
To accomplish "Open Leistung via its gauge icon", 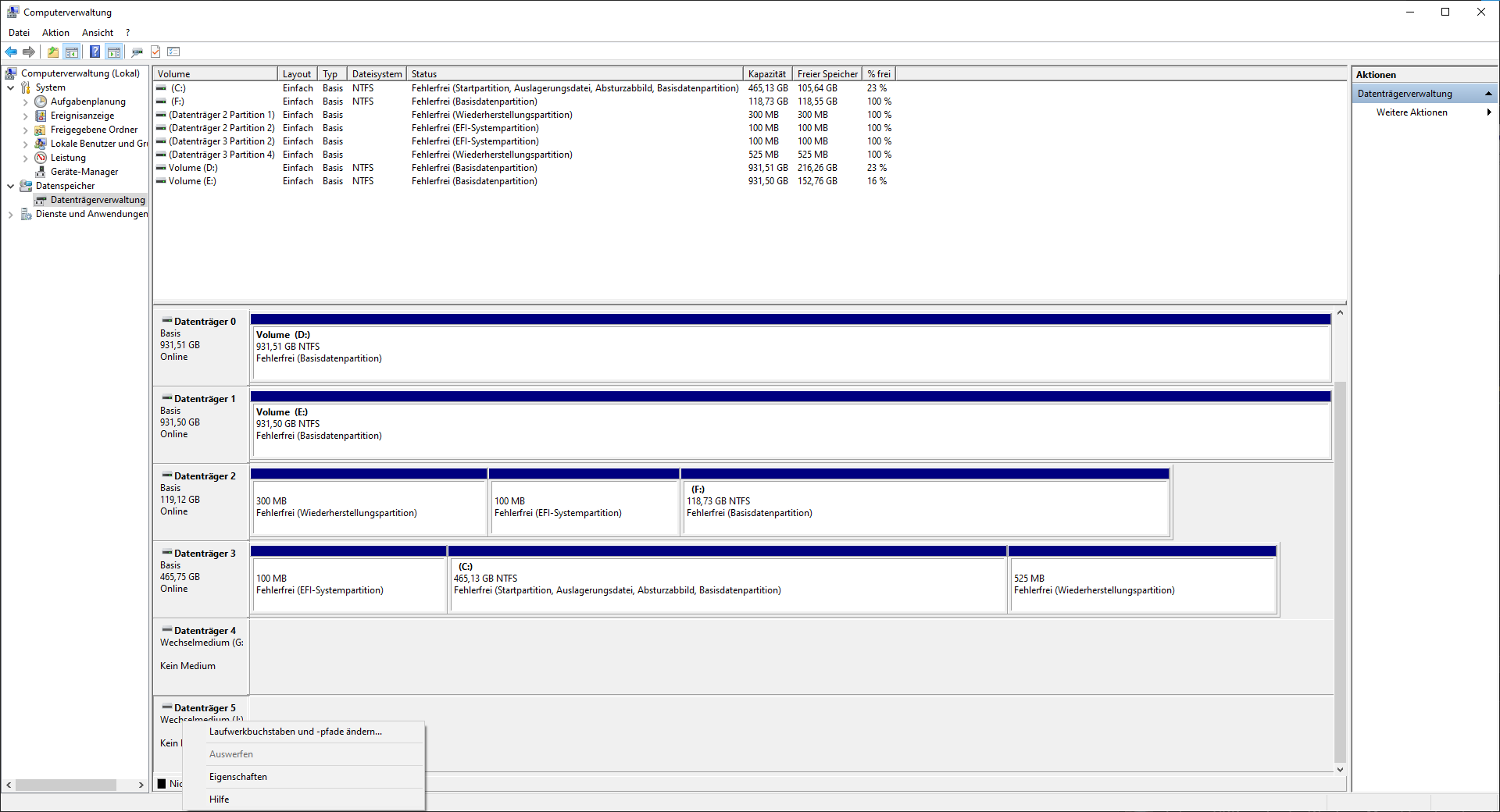I will (x=41, y=158).
